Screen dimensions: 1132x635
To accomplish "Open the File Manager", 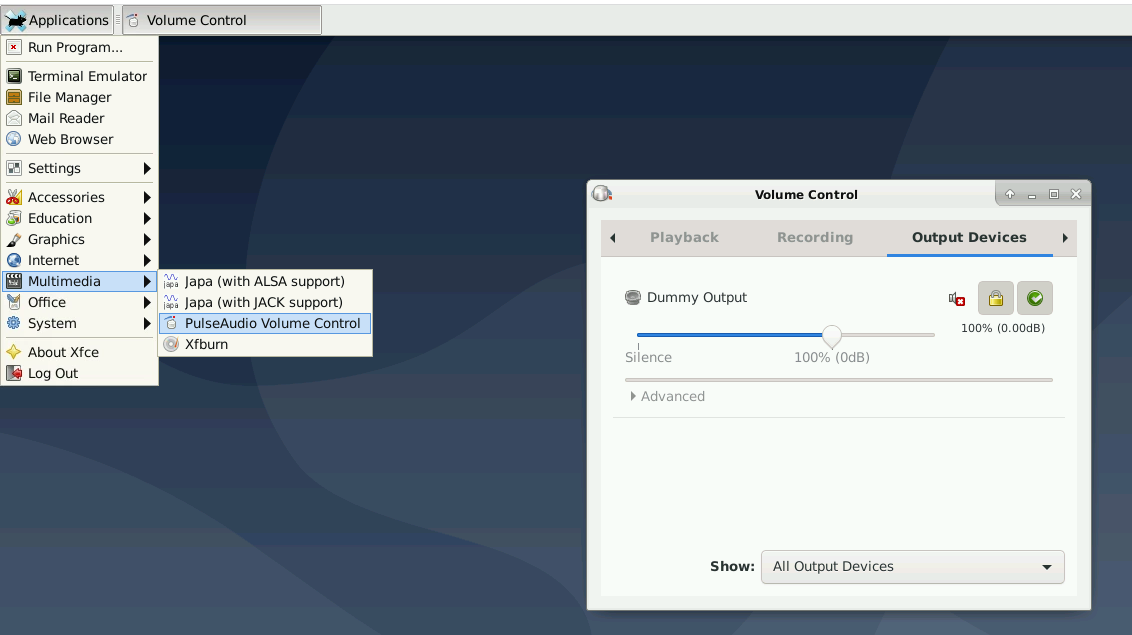I will point(79,97).
